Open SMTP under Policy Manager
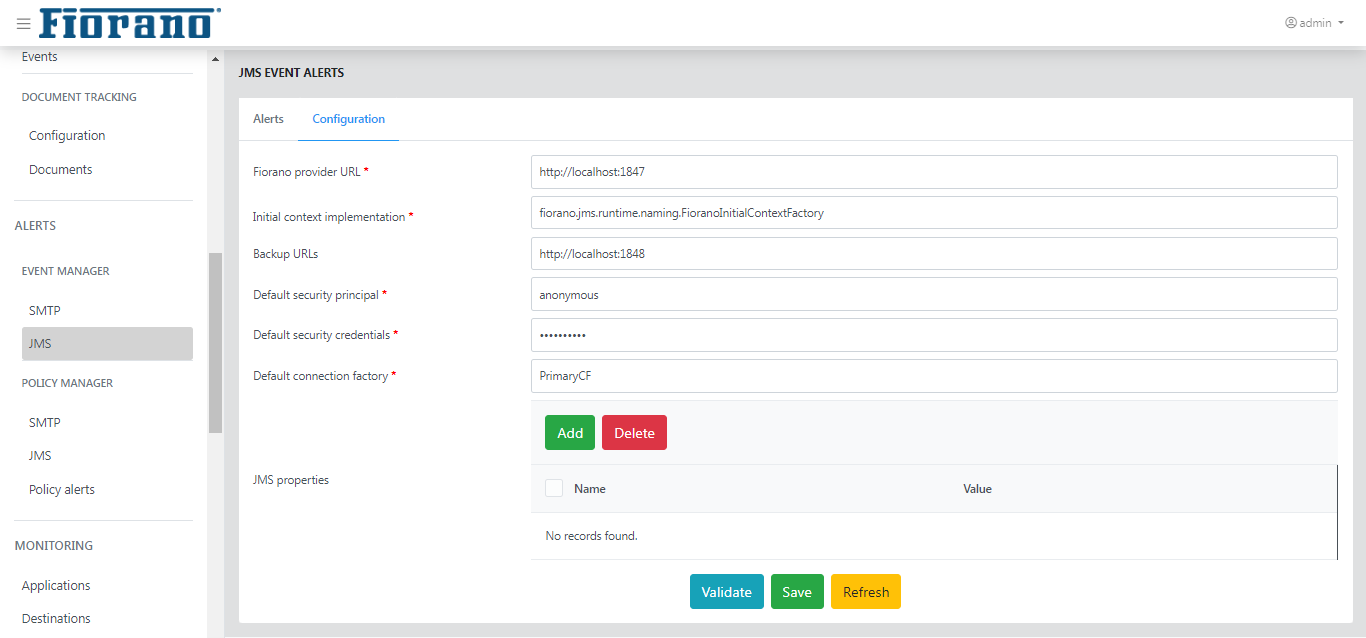The width and height of the screenshot is (1366, 638). (x=45, y=423)
